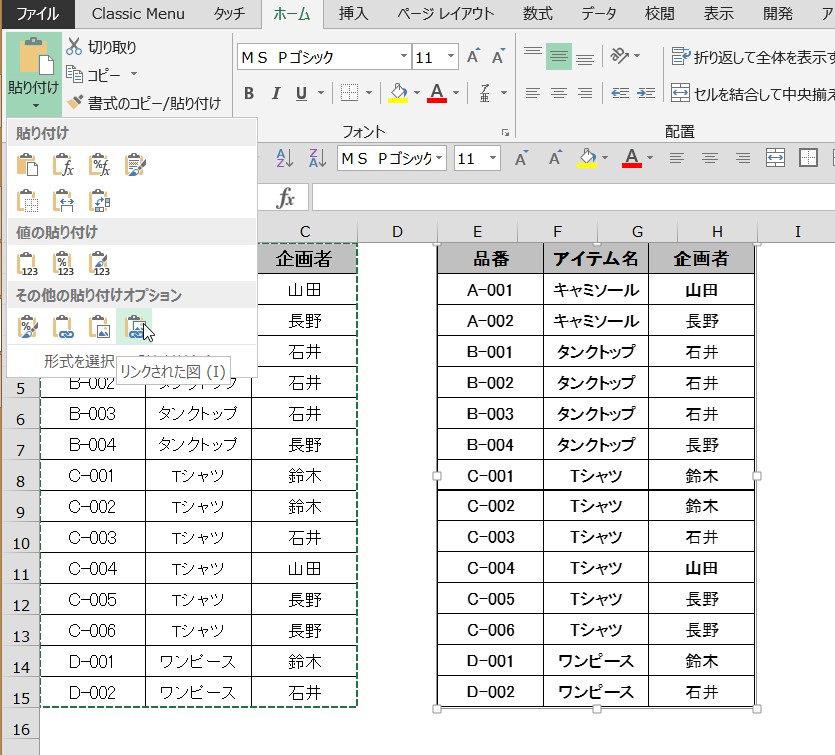Open the Classic Menu tab
The width and height of the screenshot is (835, 755).
coord(138,14)
